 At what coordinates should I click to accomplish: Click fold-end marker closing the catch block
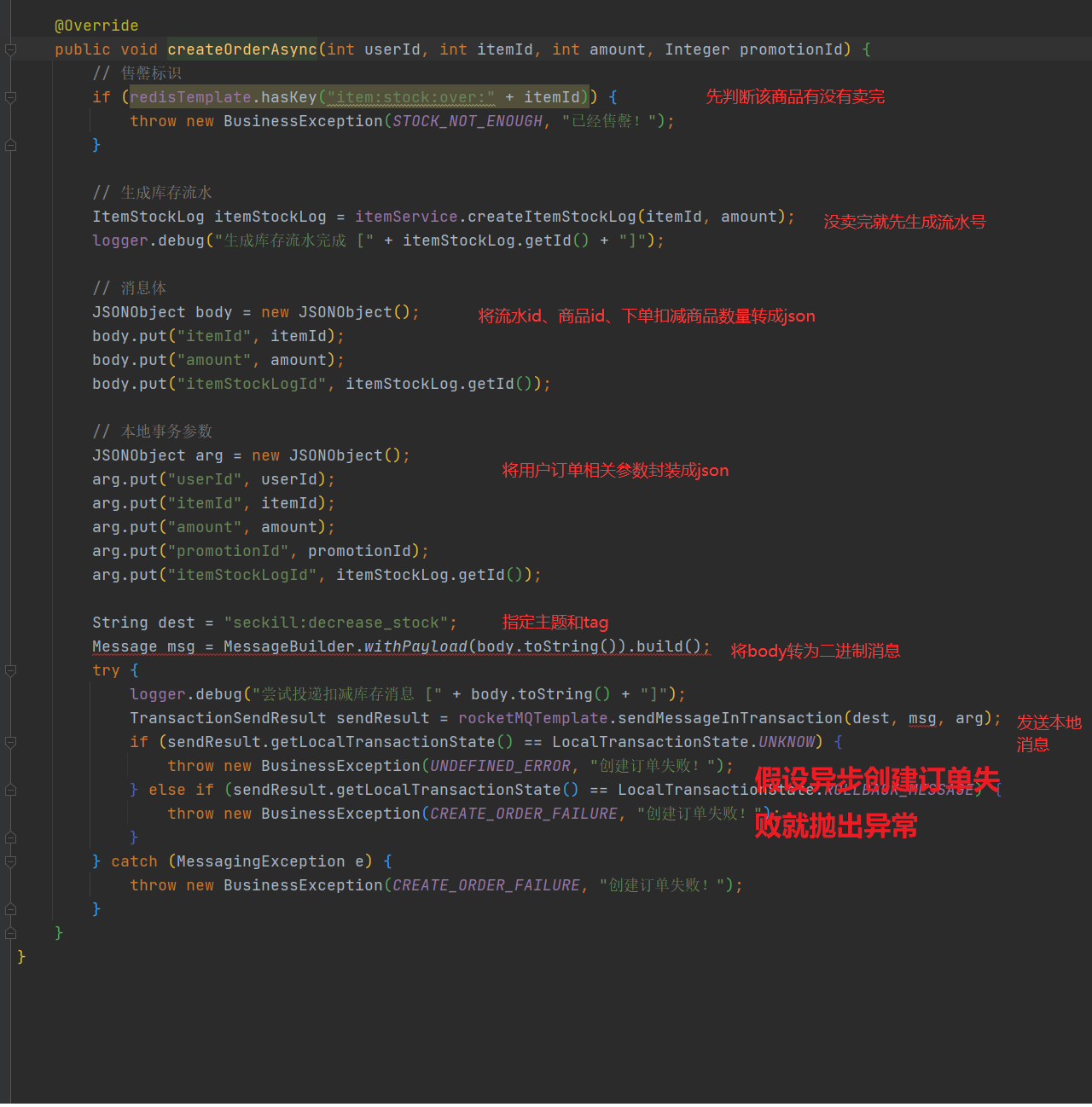click(x=11, y=909)
